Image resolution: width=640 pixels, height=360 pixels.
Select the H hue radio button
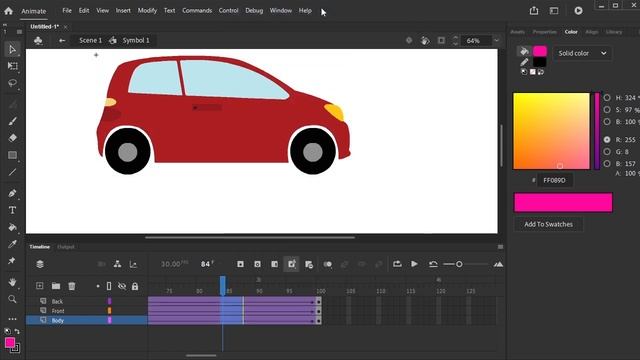point(607,98)
